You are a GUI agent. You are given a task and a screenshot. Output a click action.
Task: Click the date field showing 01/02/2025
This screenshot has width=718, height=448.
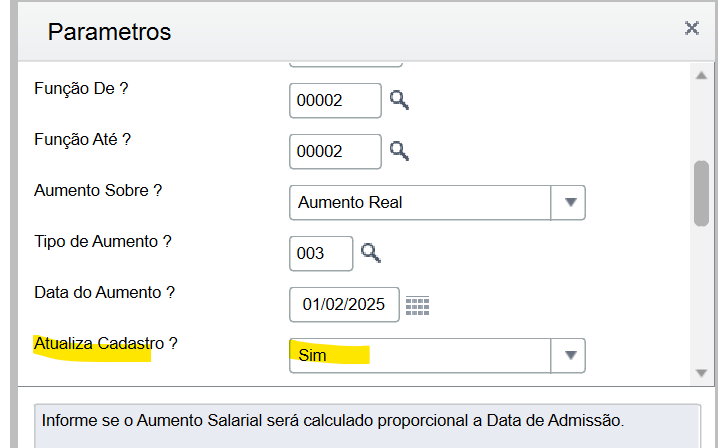pyautogui.click(x=344, y=305)
